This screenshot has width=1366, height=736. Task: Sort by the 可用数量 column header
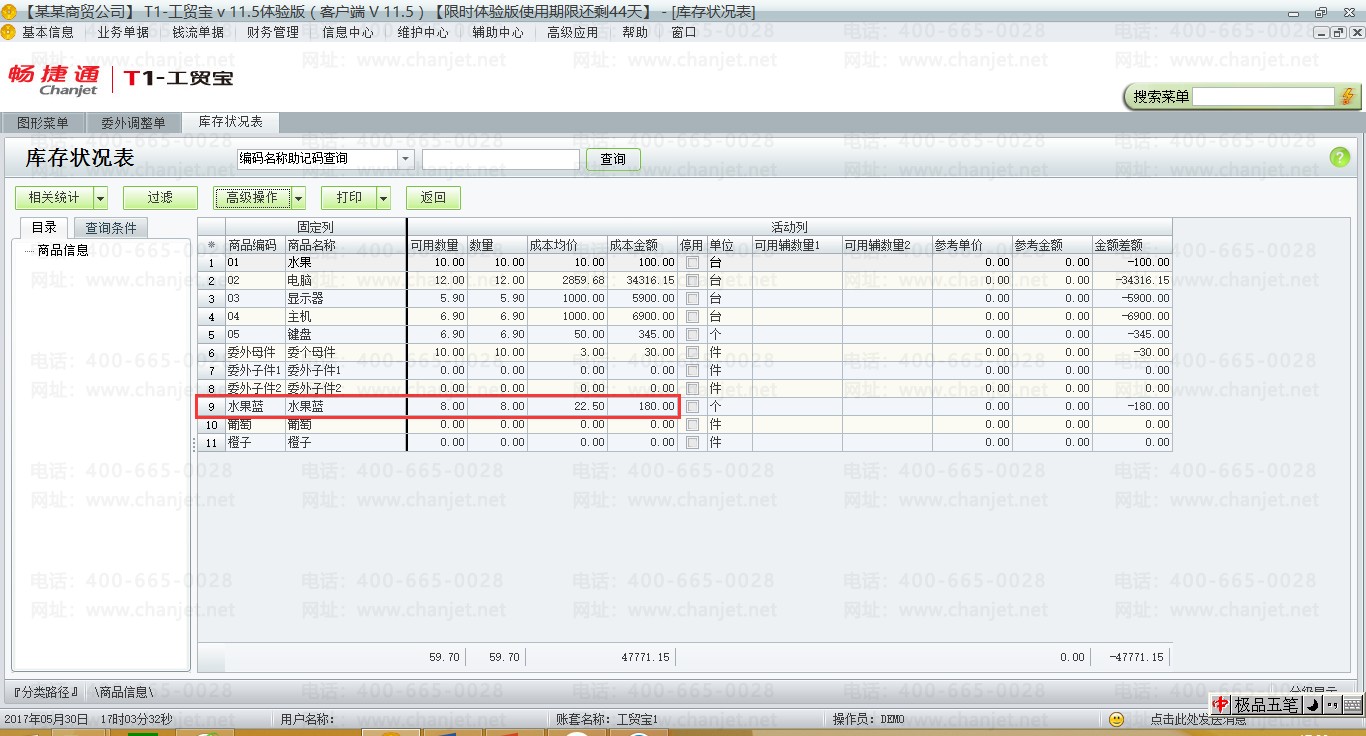[x=438, y=245]
